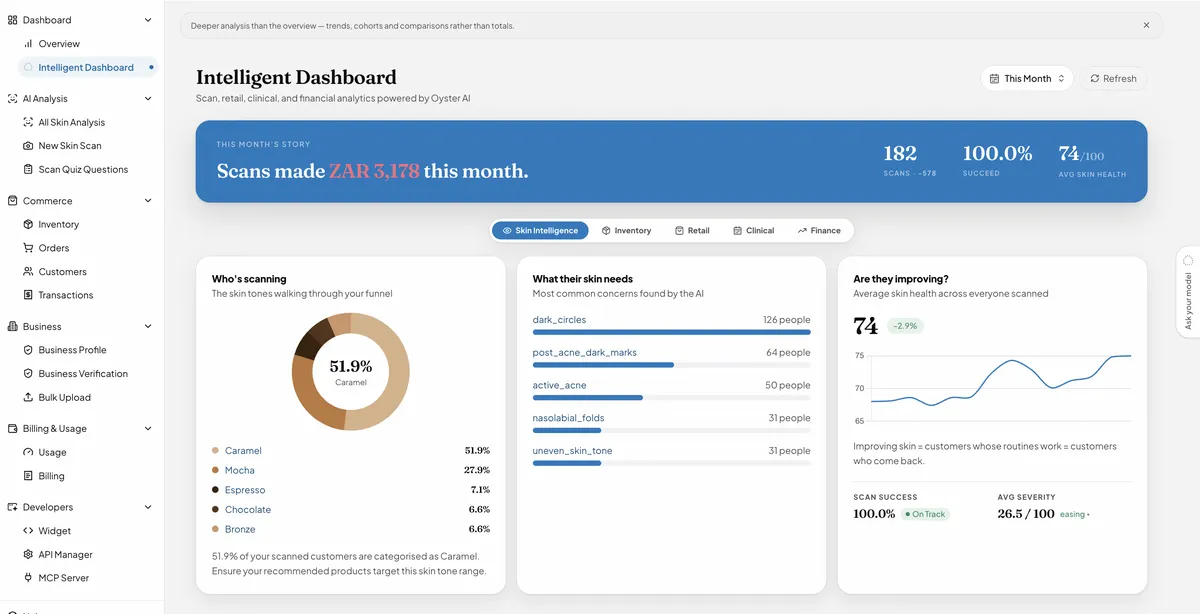Image resolution: width=1200 pixels, height=614 pixels.
Task: Click the Usage icon in sidebar
Action: point(28,452)
